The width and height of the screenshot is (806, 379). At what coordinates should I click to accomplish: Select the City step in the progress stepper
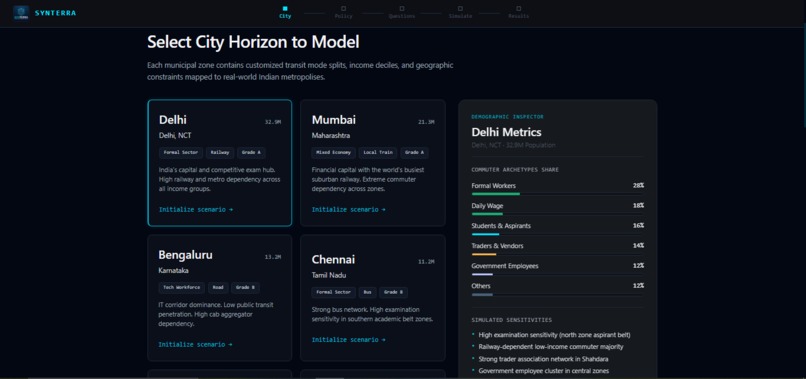coord(285,12)
